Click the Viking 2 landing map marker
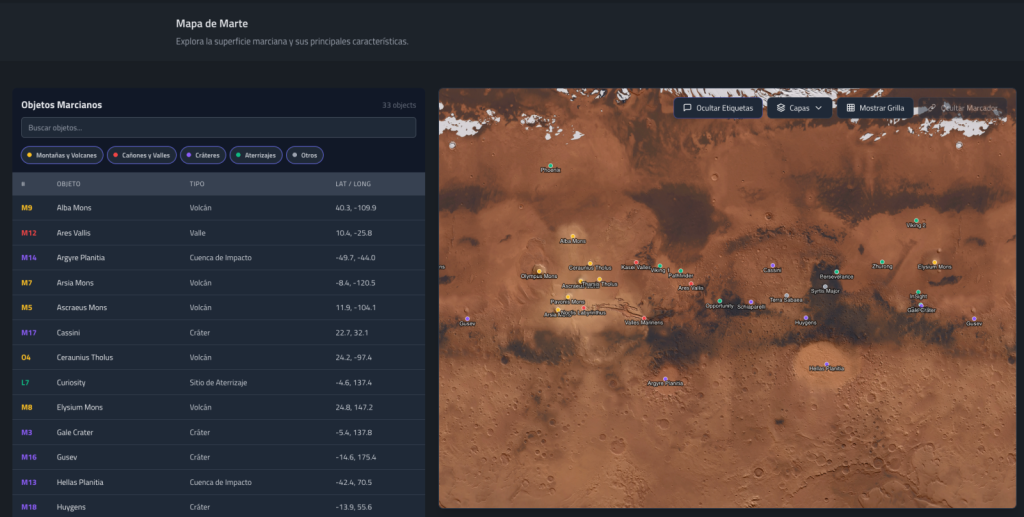Viewport: 1024px width, 517px height. pyautogui.click(x=916, y=221)
